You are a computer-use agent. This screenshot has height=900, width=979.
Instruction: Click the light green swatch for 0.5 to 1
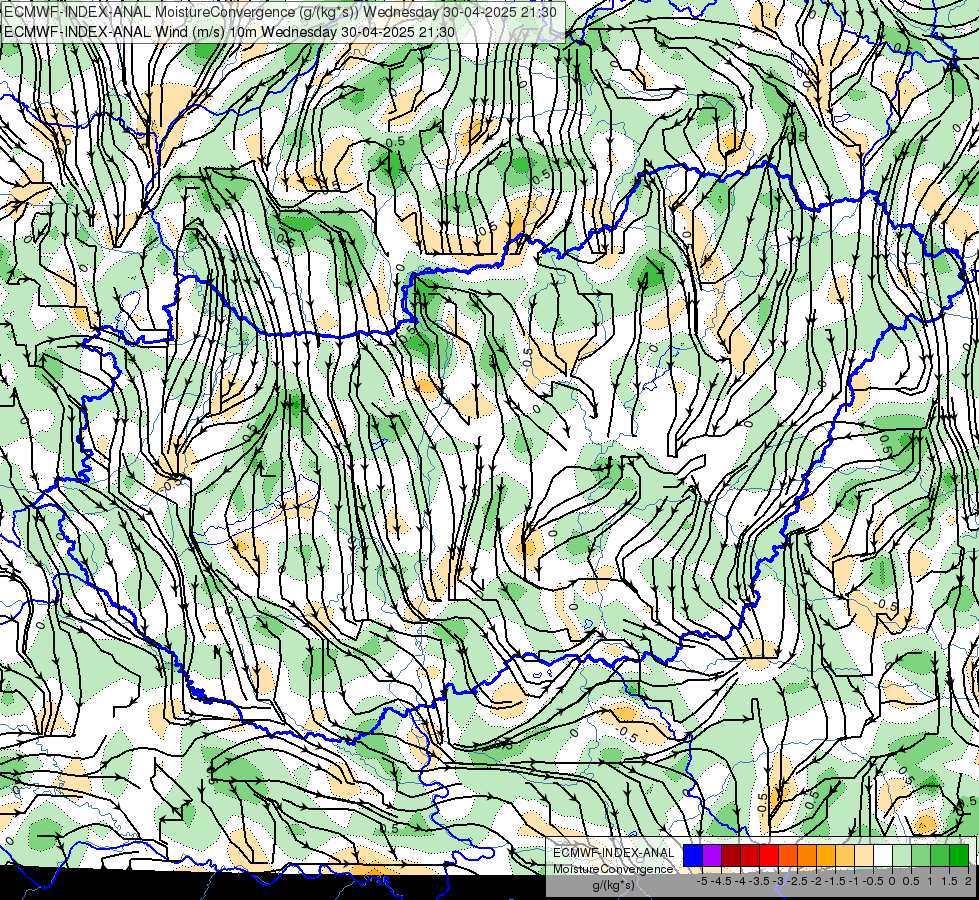[x=921, y=856]
